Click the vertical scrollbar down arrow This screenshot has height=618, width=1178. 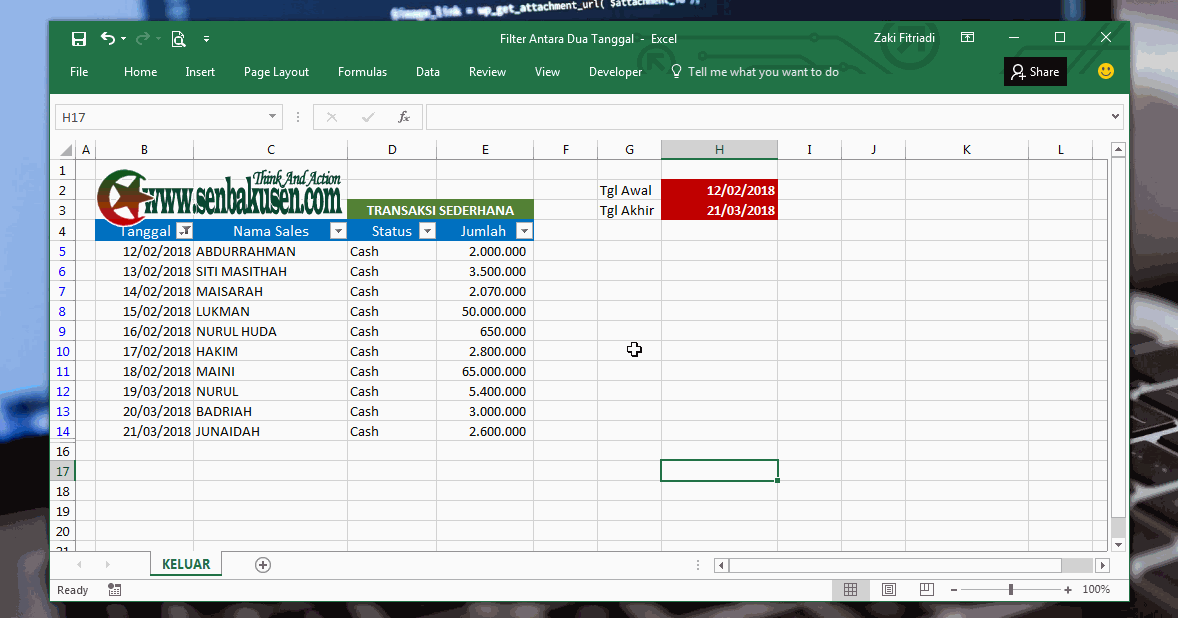1119,545
